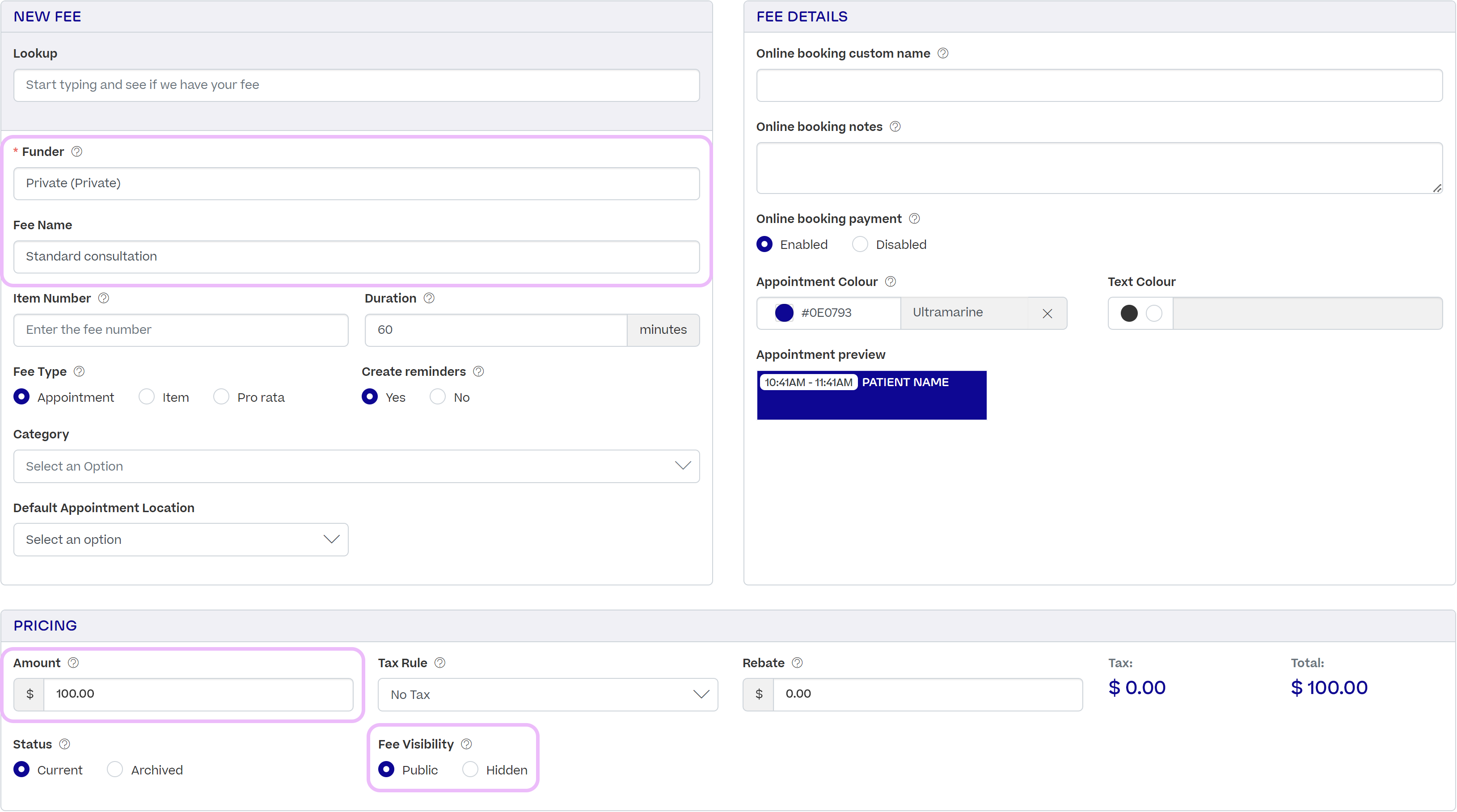Select the white text colour circle
The image size is (1457, 812).
click(x=1154, y=313)
